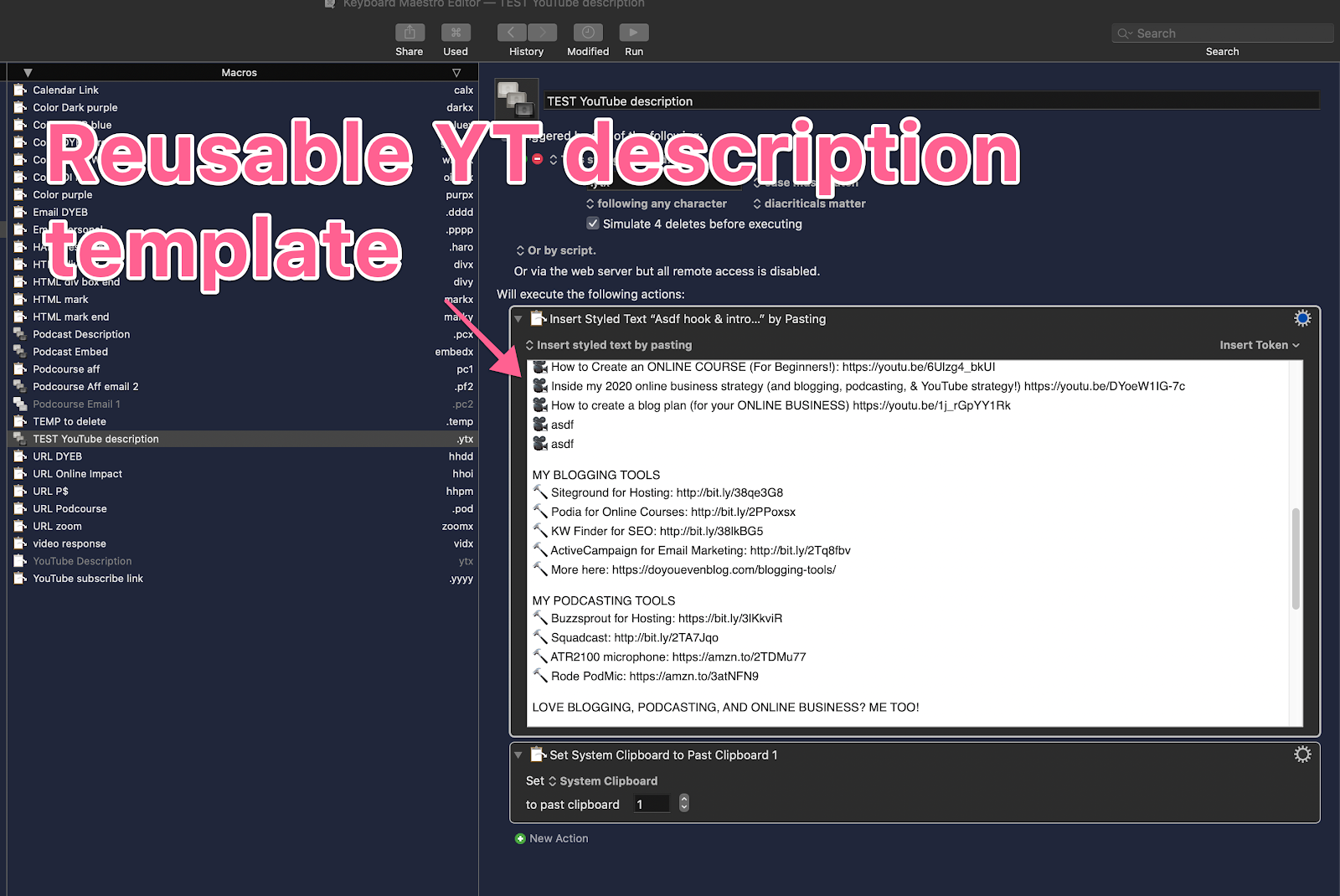The height and width of the screenshot is (896, 1340).
Task: Select the Color Dark purple macro
Action: pyautogui.click(x=243, y=107)
